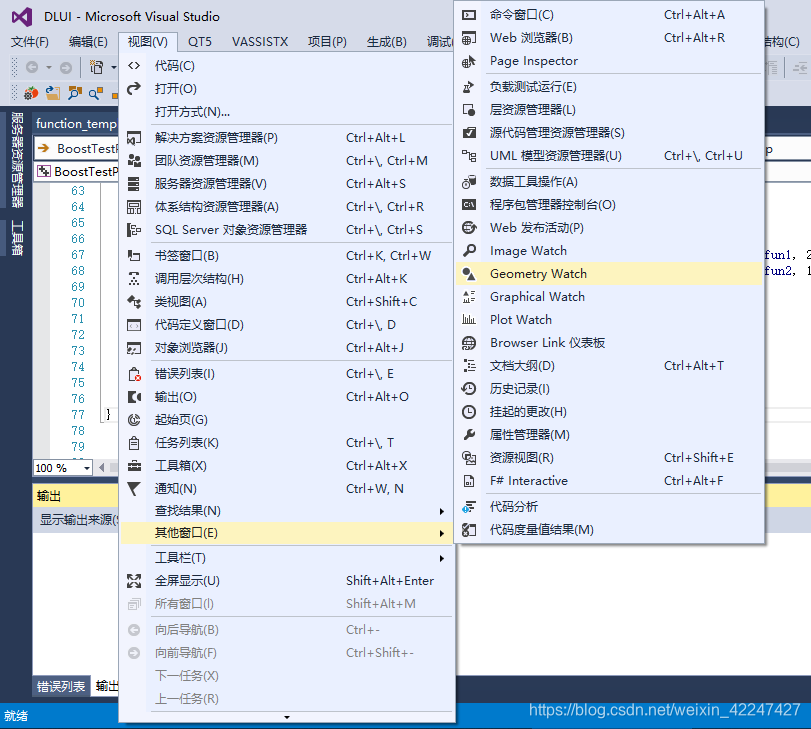Open the 100 % zoom dropdown
The width and height of the screenshot is (811, 729).
pyautogui.click(x=86, y=468)
